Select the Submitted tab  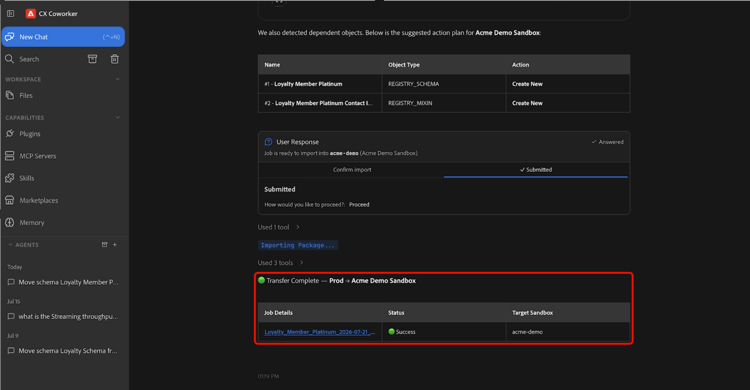[x=536, y=170]
